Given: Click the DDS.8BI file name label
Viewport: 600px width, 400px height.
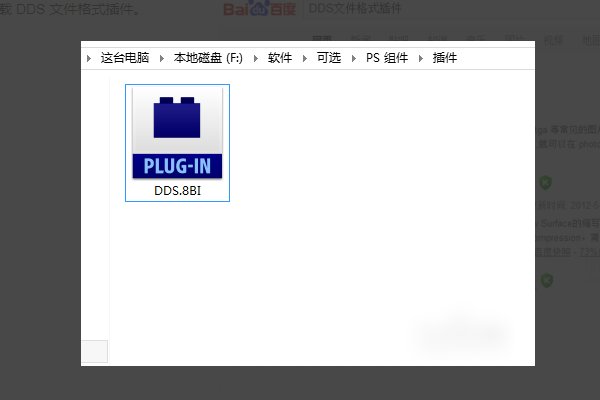Looking at the screenshot, I should (177, 191).
